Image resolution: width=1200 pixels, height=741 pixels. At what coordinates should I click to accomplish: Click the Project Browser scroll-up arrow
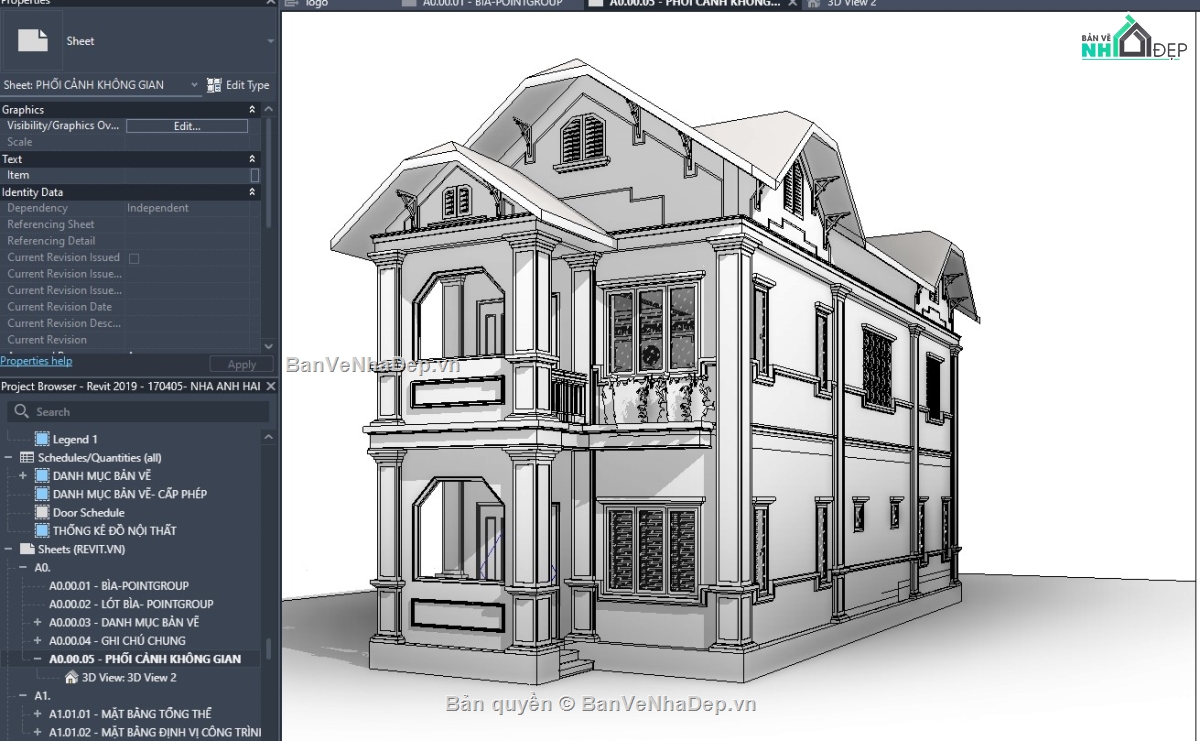point(268,437)
